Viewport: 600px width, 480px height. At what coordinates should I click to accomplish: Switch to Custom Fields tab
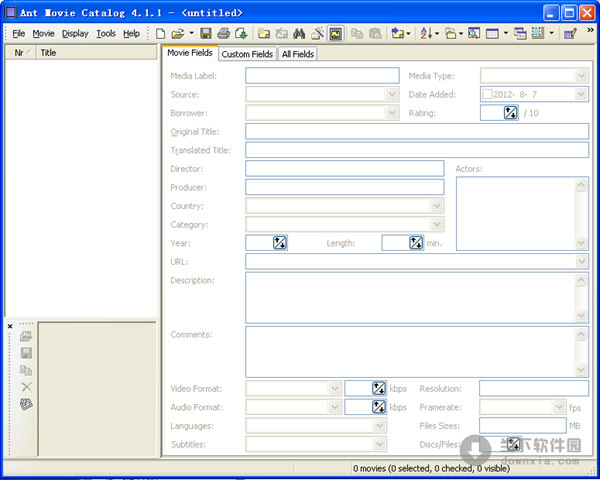247,54
